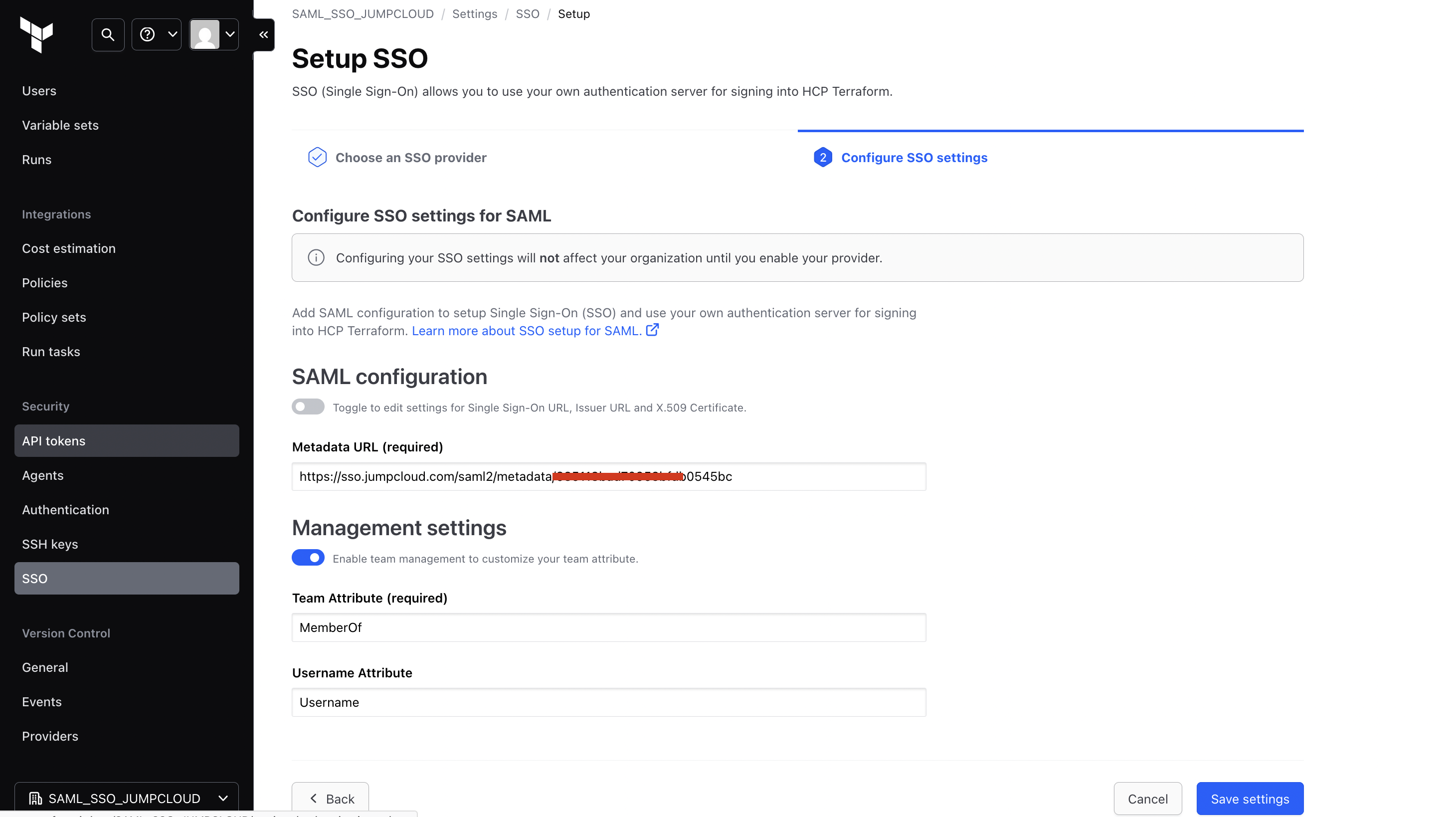Expand the SAML_SSO_JUMPCLOUD organization switcher
The height and width of the screenshot is (817, 1456).
coord(223,799)
